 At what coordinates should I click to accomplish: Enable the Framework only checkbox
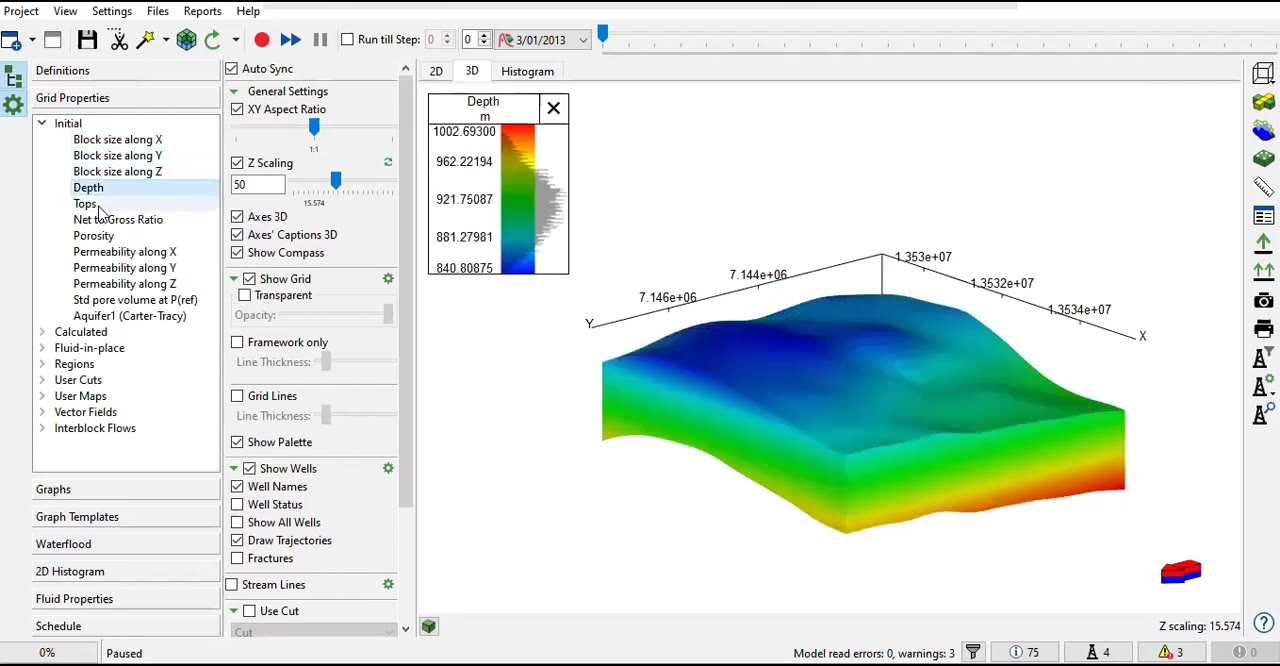(x=237, y=343)
